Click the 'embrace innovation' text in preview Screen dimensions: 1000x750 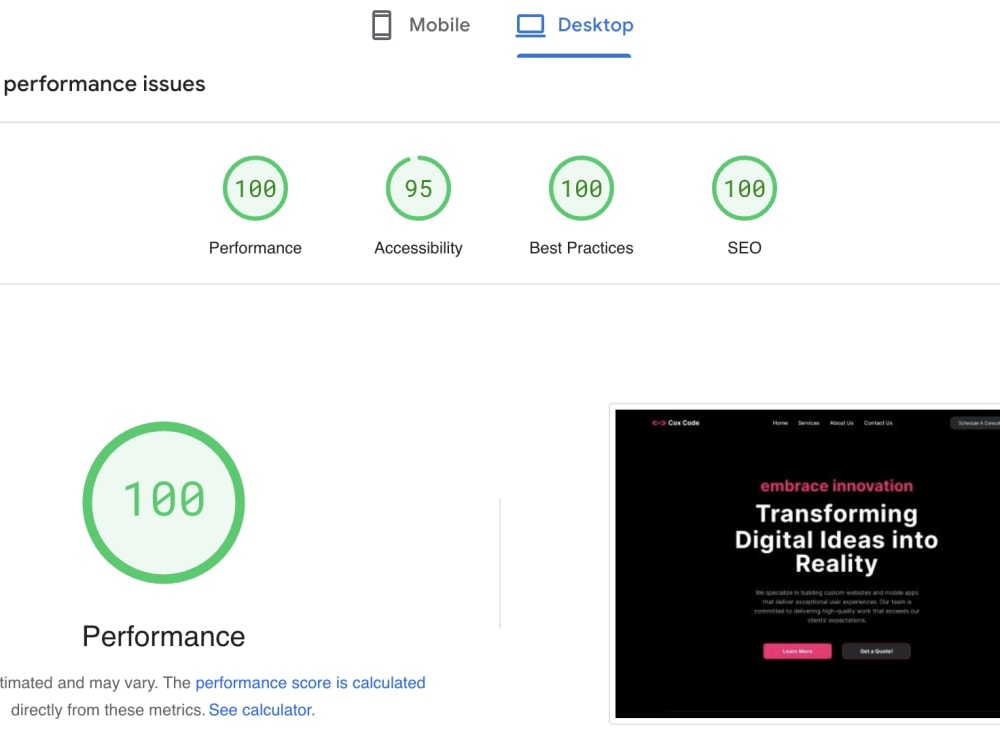tap(836, 486)
